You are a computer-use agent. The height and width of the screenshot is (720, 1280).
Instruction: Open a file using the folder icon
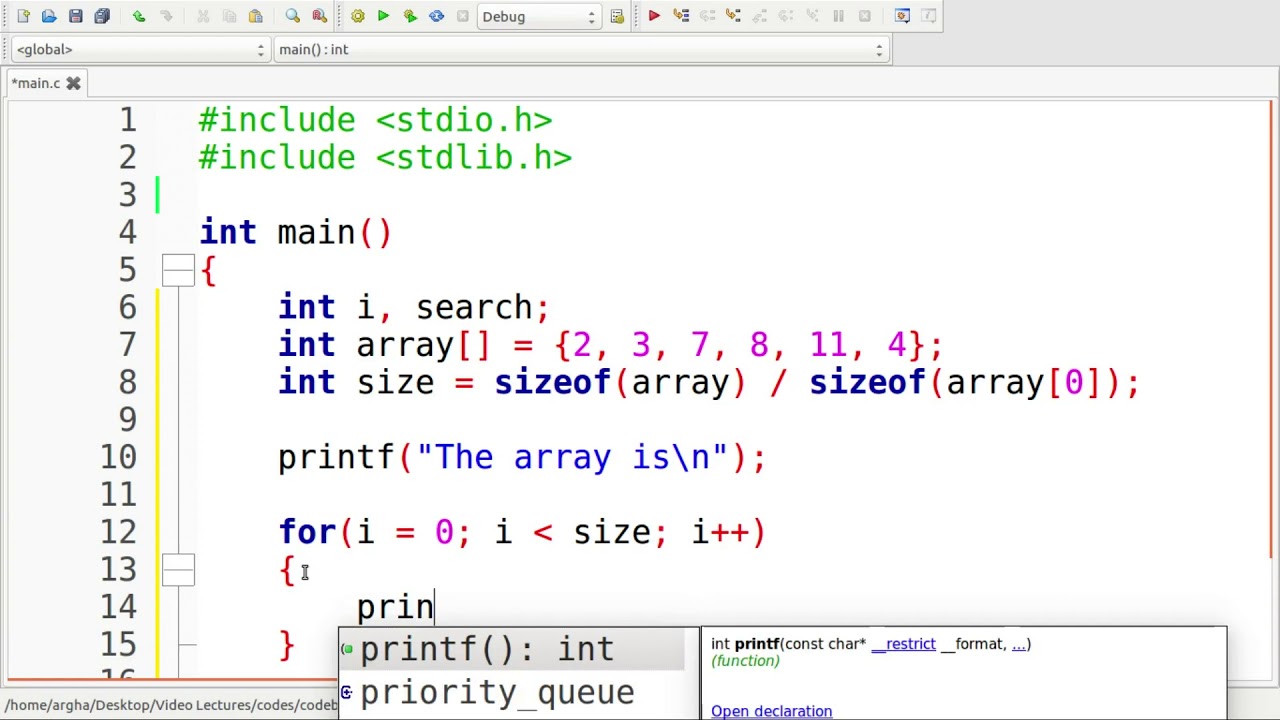pyautogui.click(x=49, y=16)
